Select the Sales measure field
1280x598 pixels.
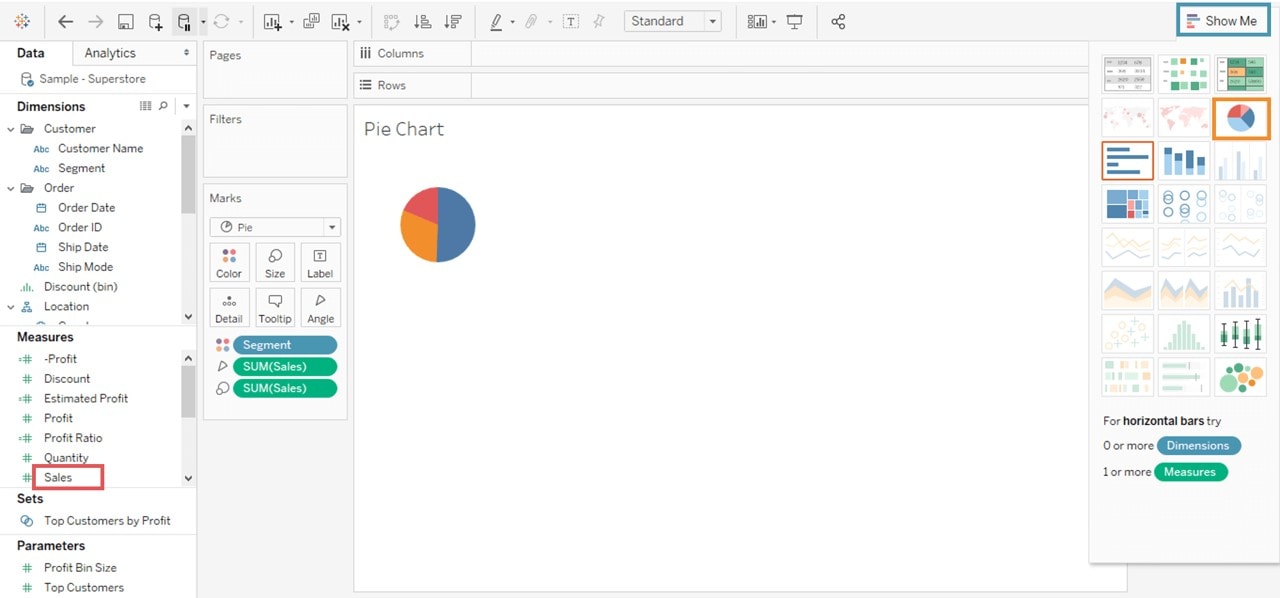(58, 478)
